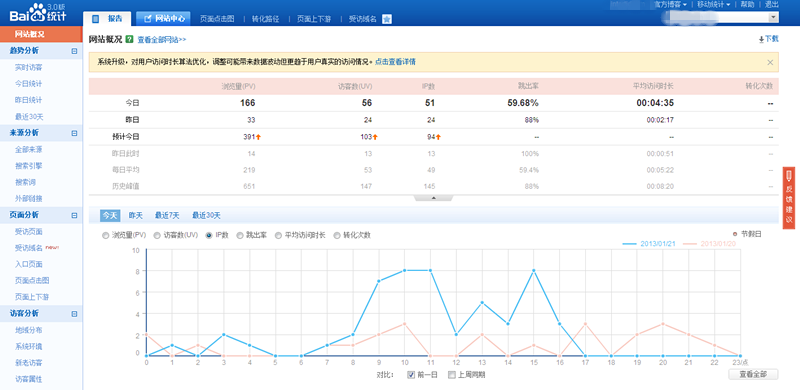Select the 最近30天 chart range tab
This screenshot has height=390, width=800.
(207, 215)
